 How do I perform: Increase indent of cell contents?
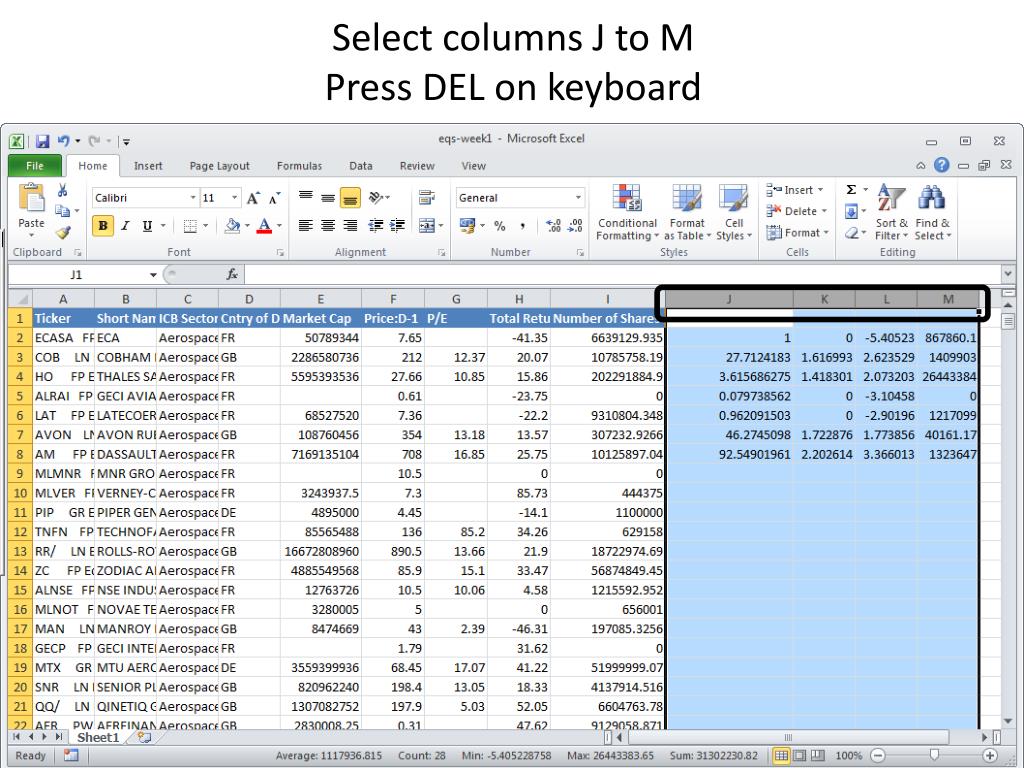coord(397,226)
